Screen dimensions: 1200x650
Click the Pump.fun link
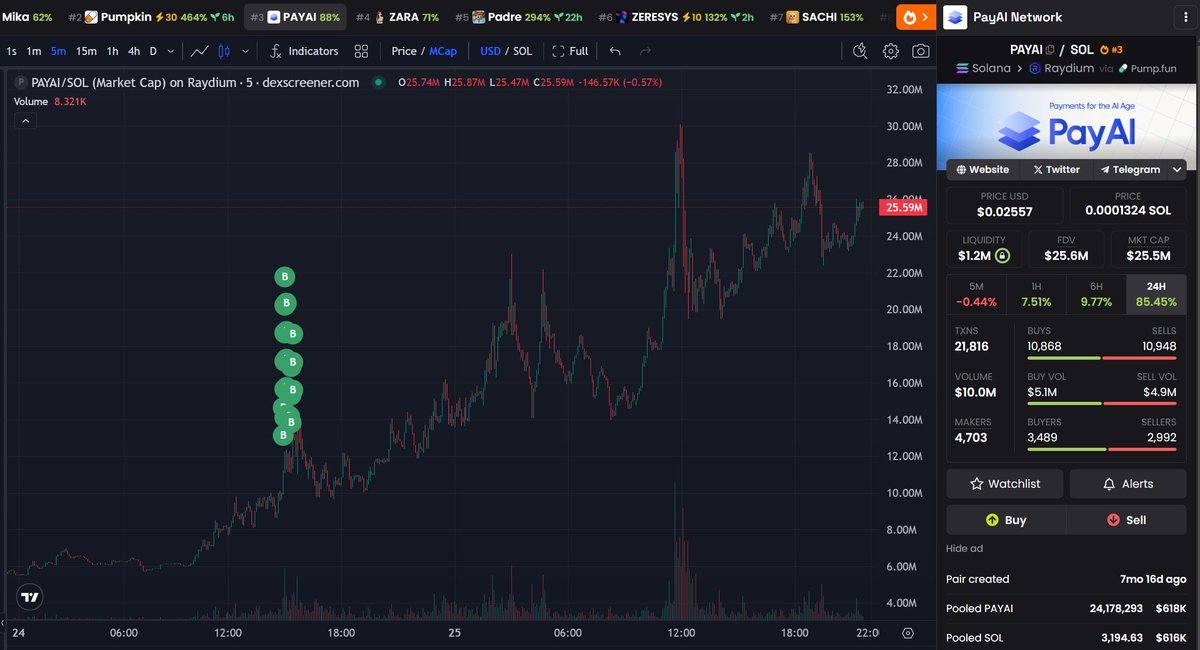[1147, 69]
